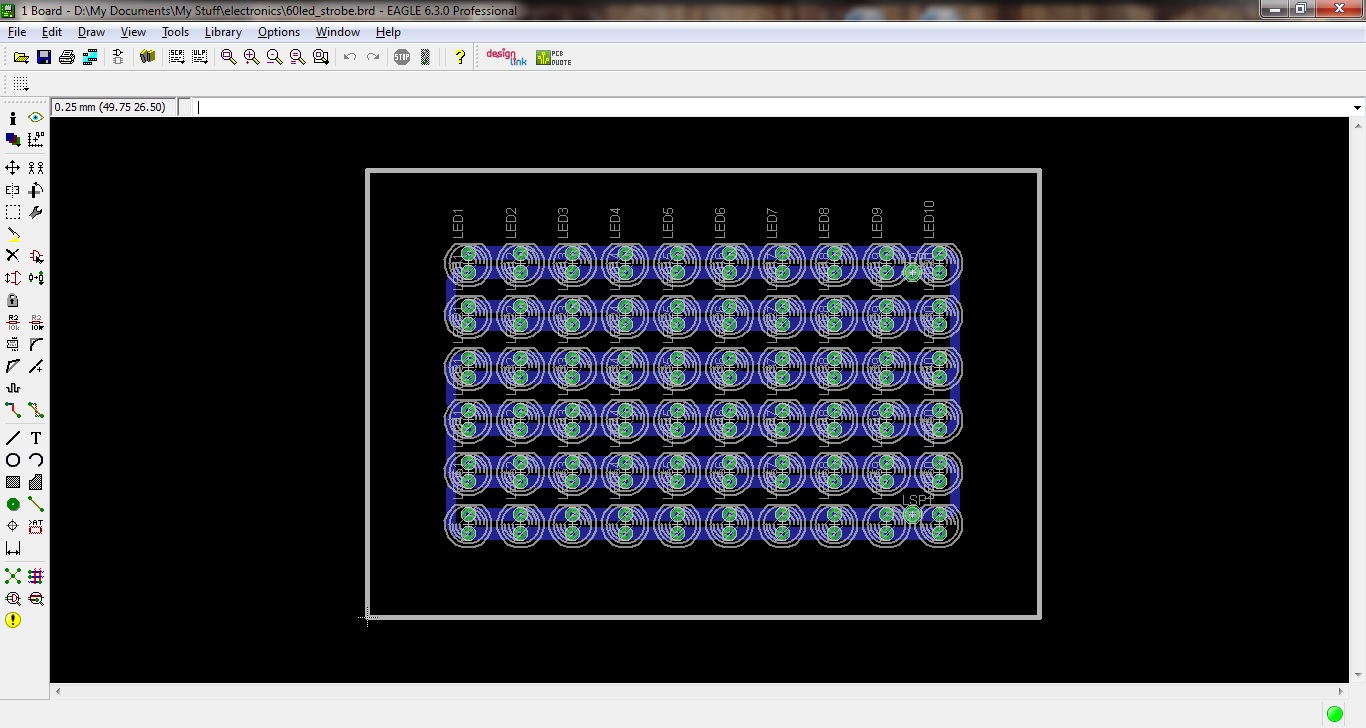Select the Delete tool
Screen dimensions: 1366x728
[x=12, y=256]
